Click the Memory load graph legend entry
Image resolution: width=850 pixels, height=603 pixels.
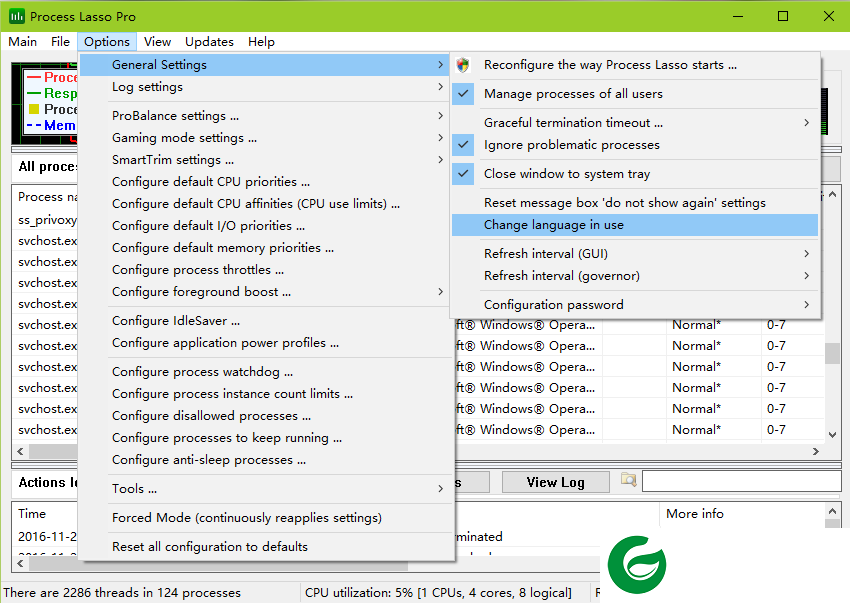pos(51,125)
